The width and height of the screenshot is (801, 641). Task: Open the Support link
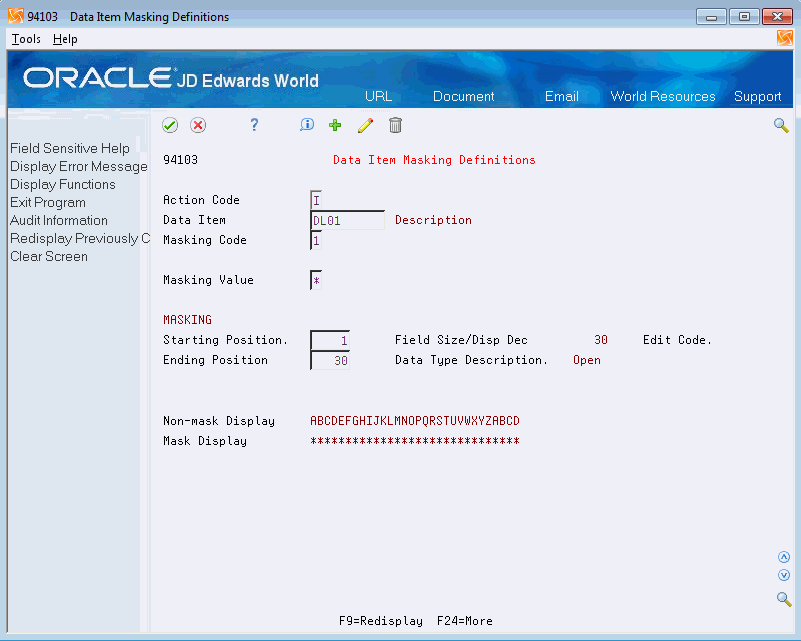(758, 97)
